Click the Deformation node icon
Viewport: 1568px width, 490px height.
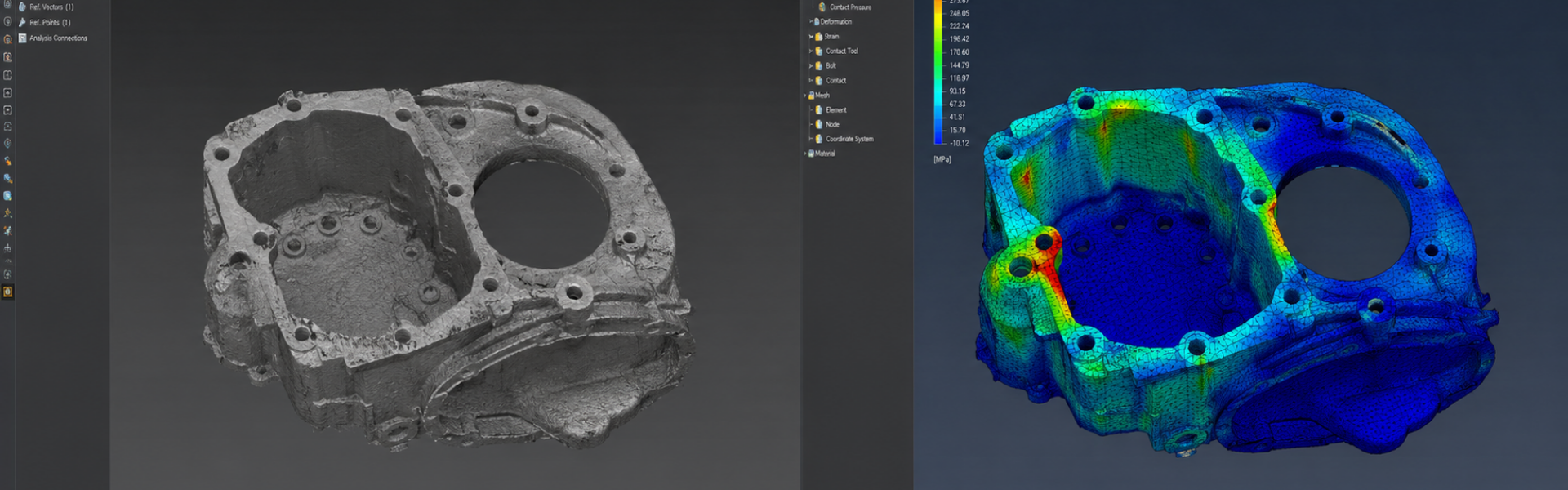click(817, 22)
